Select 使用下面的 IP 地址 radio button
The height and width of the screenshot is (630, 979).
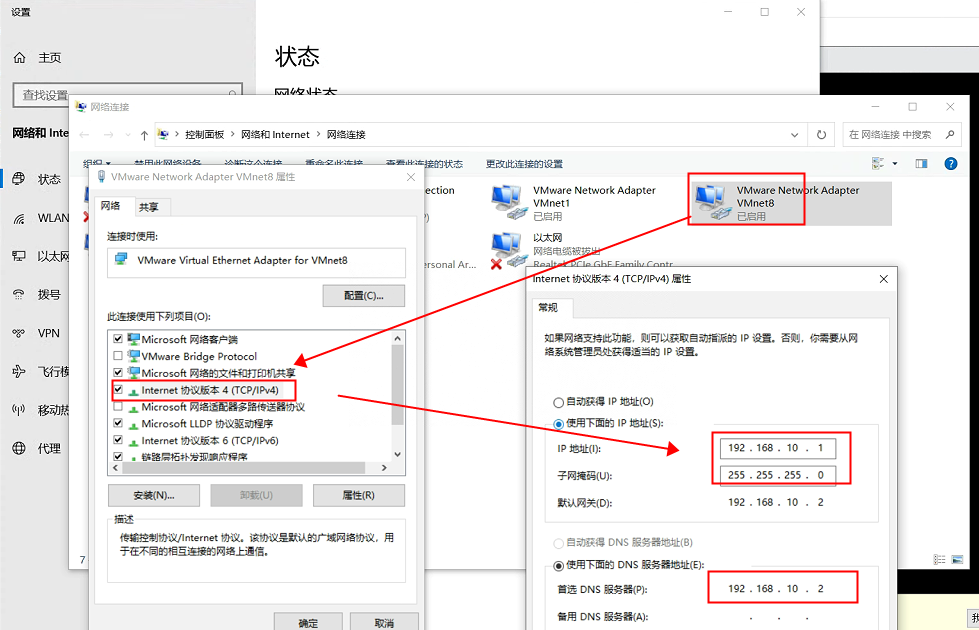tap(559, 424)
